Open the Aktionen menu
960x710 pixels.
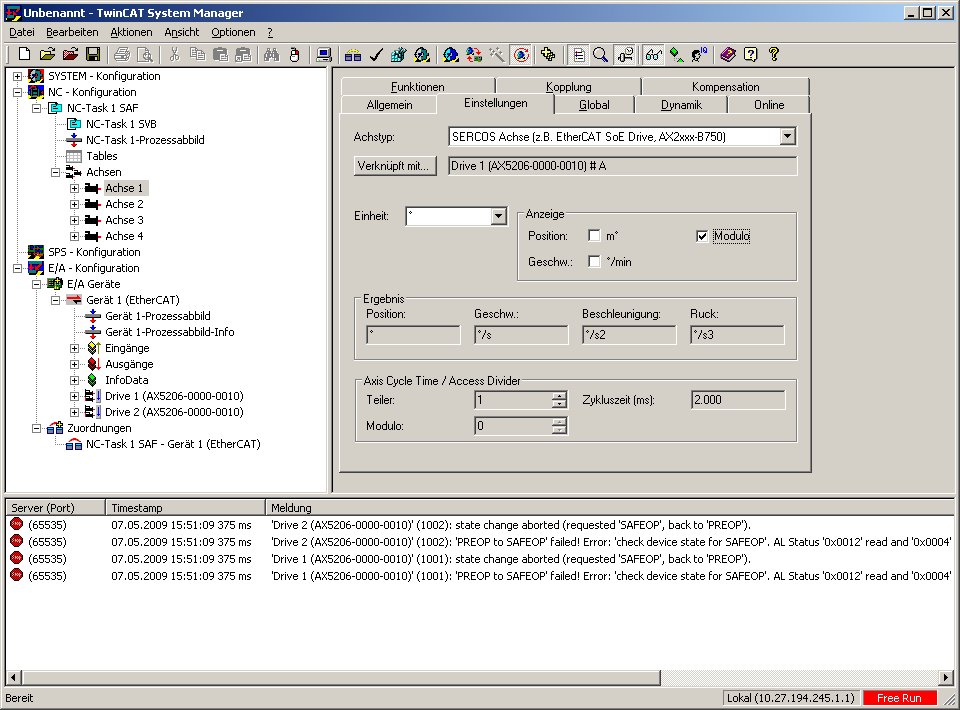pyautogui.click(x=131, y=32)
